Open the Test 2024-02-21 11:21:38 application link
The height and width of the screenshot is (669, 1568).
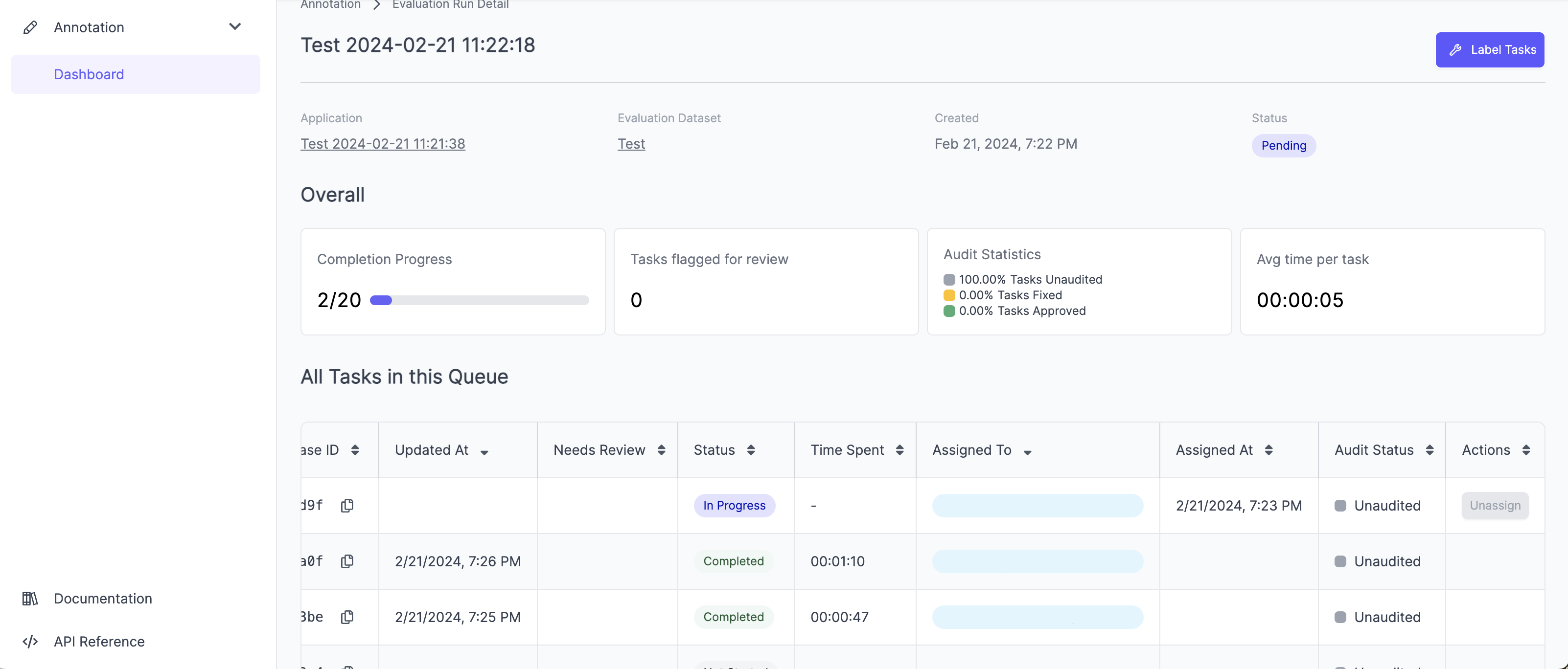[x=383, y=144]
